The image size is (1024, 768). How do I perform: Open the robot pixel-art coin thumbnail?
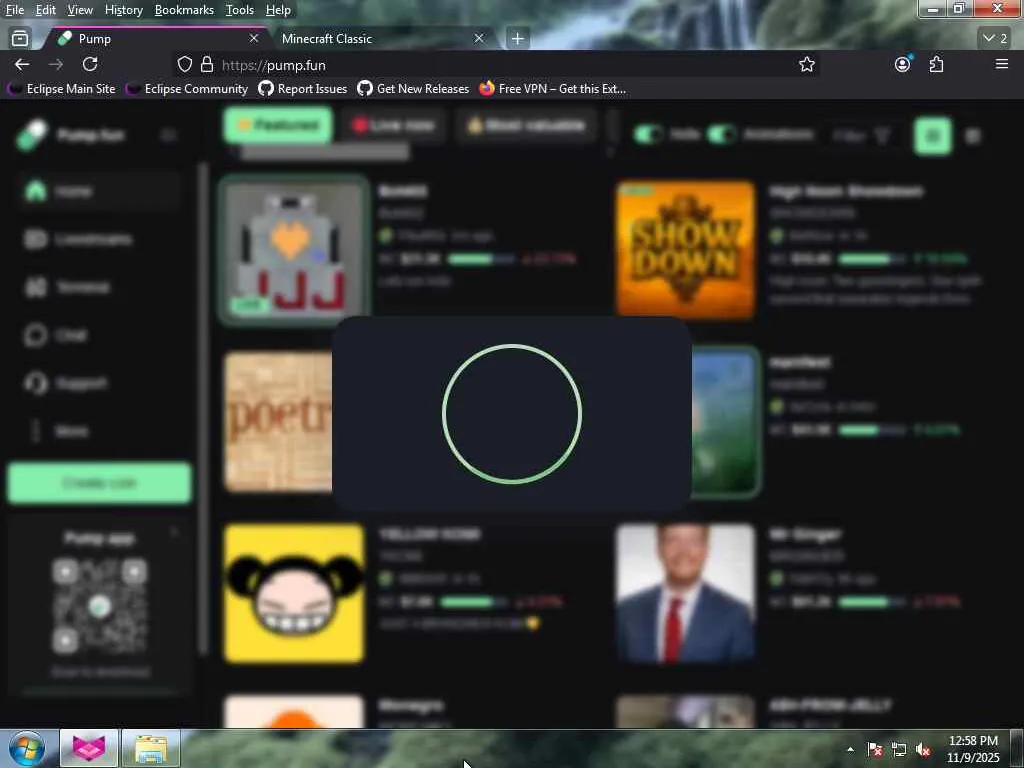click(x=295, y=250)
